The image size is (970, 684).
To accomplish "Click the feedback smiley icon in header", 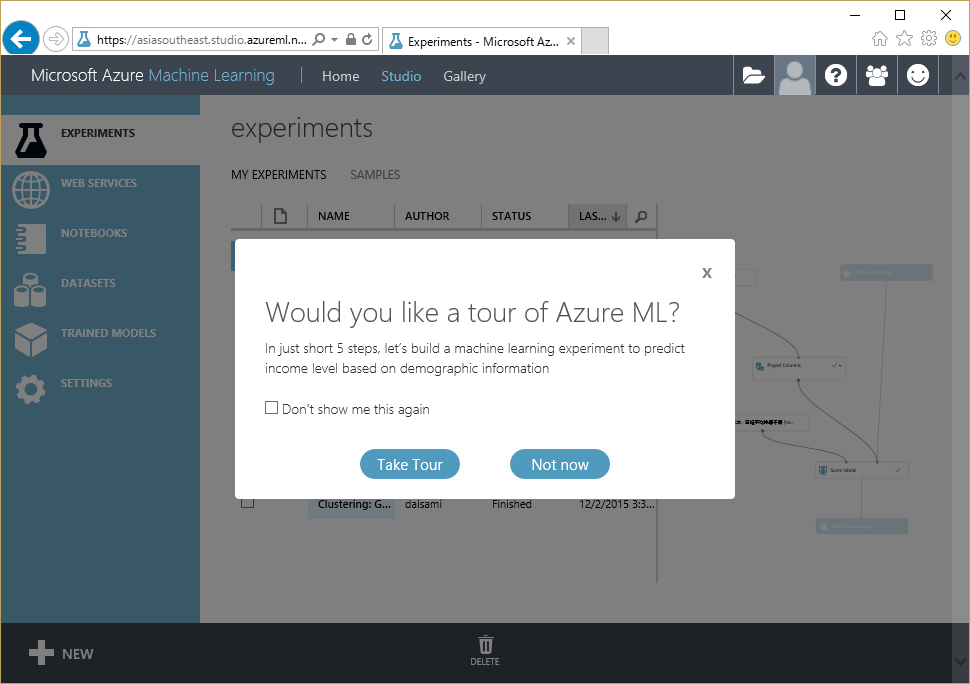I will click(917, 75).
